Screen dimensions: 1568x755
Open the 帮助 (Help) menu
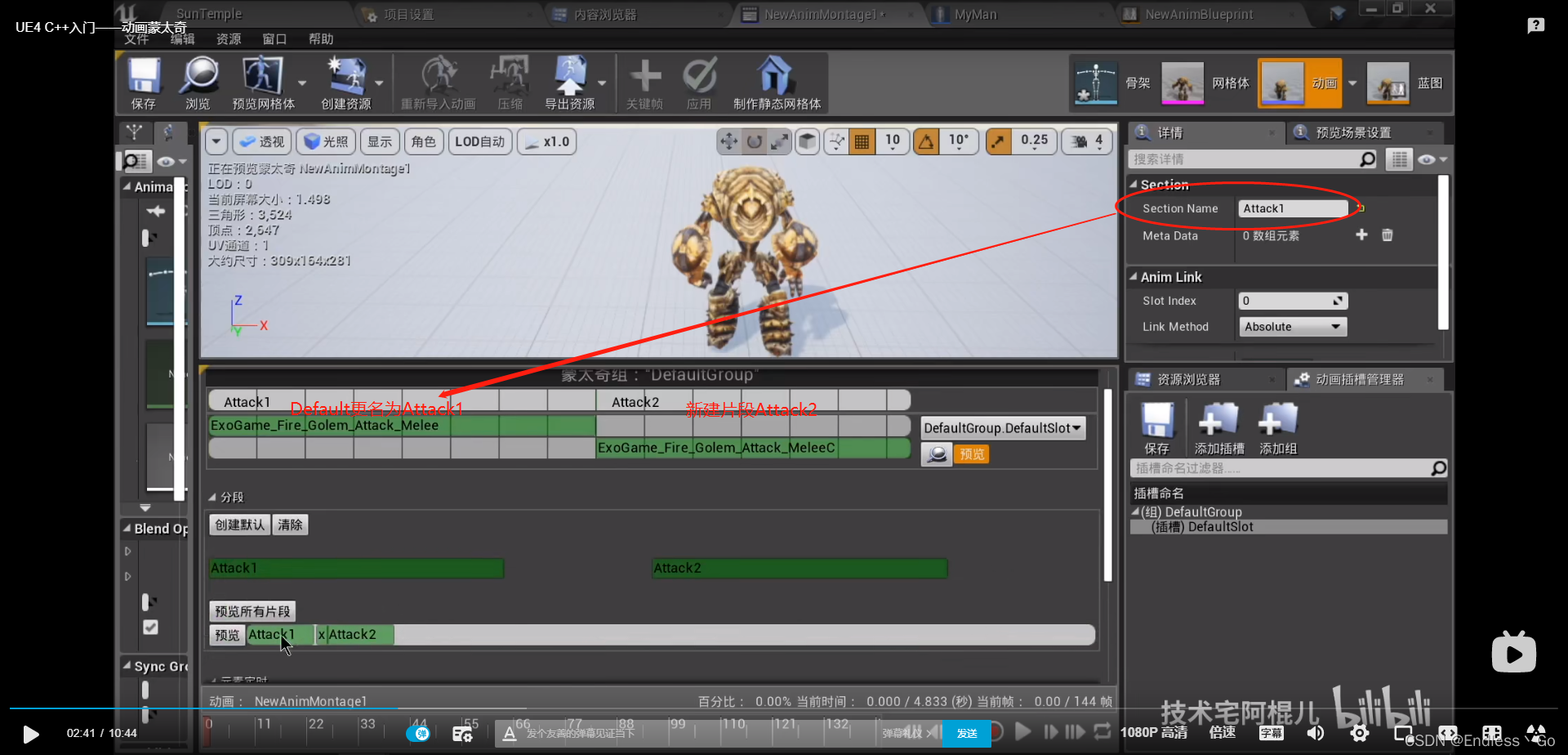(321, 39)
